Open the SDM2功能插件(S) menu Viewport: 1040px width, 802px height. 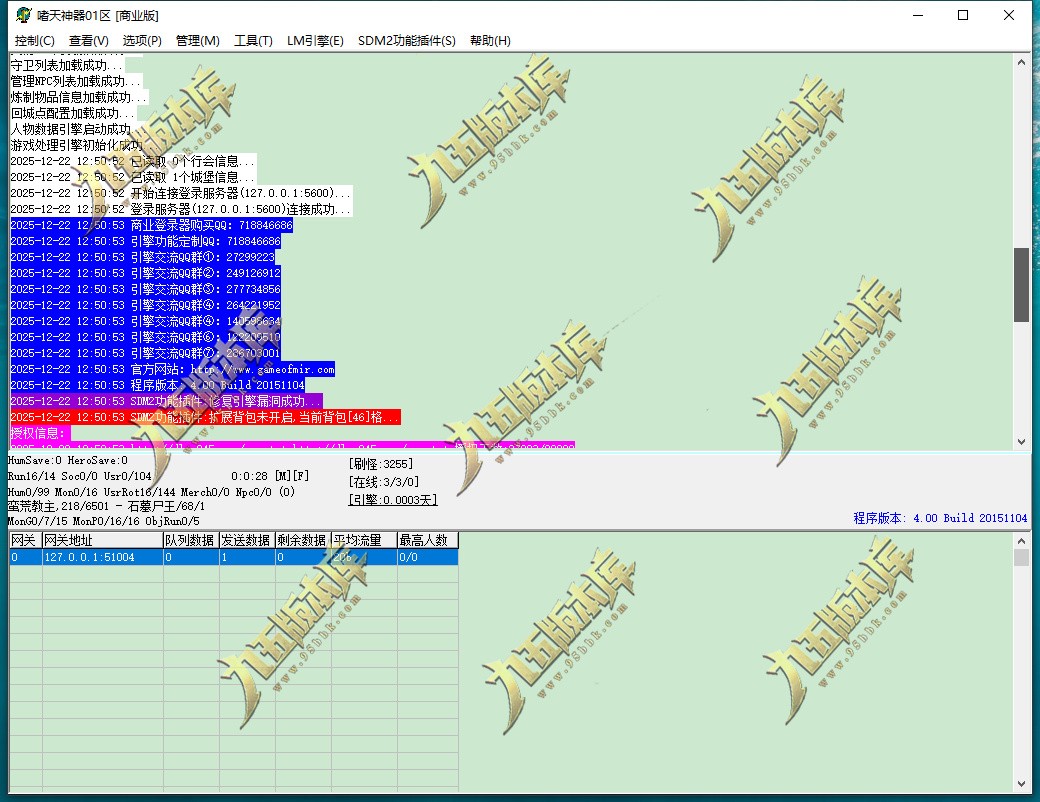[x=407, y=40]
